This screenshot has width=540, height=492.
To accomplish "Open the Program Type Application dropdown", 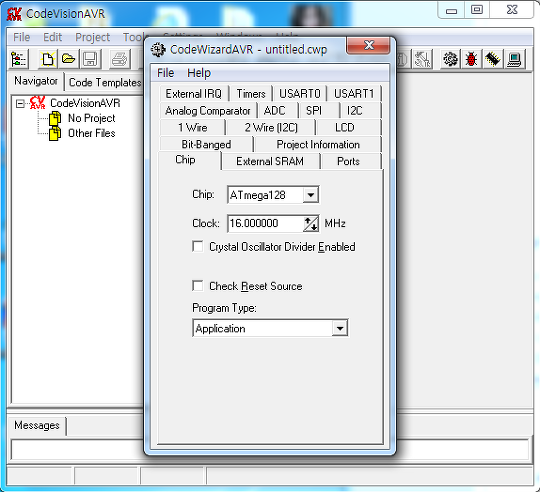I will (x=340, y=328).
